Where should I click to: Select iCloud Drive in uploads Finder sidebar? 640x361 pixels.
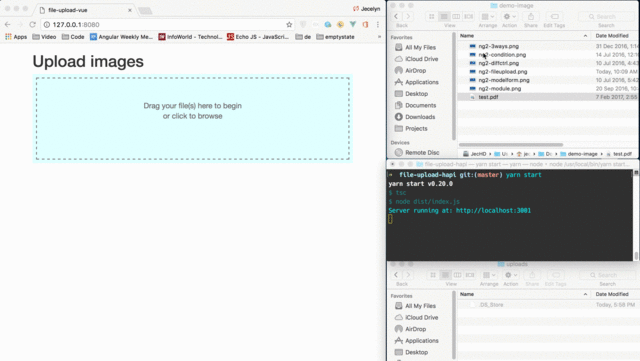421,317
